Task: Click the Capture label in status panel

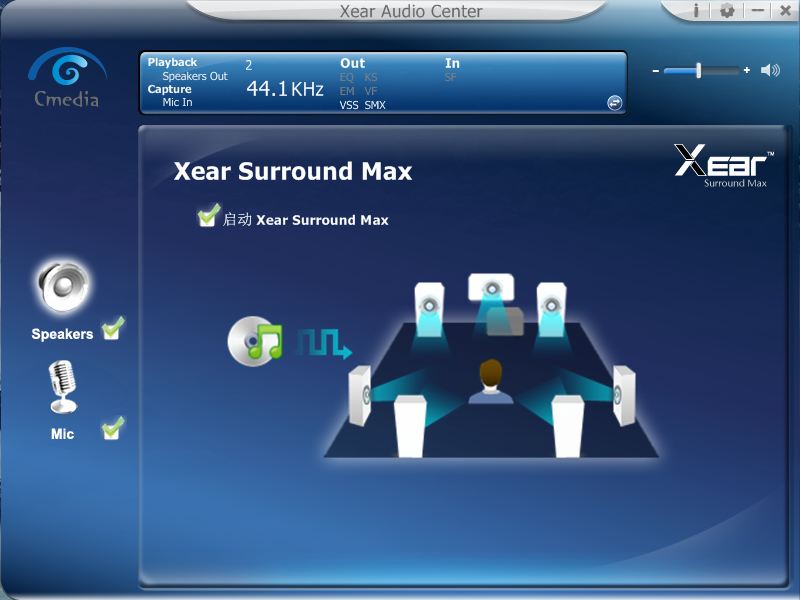Action: point(169,89)
